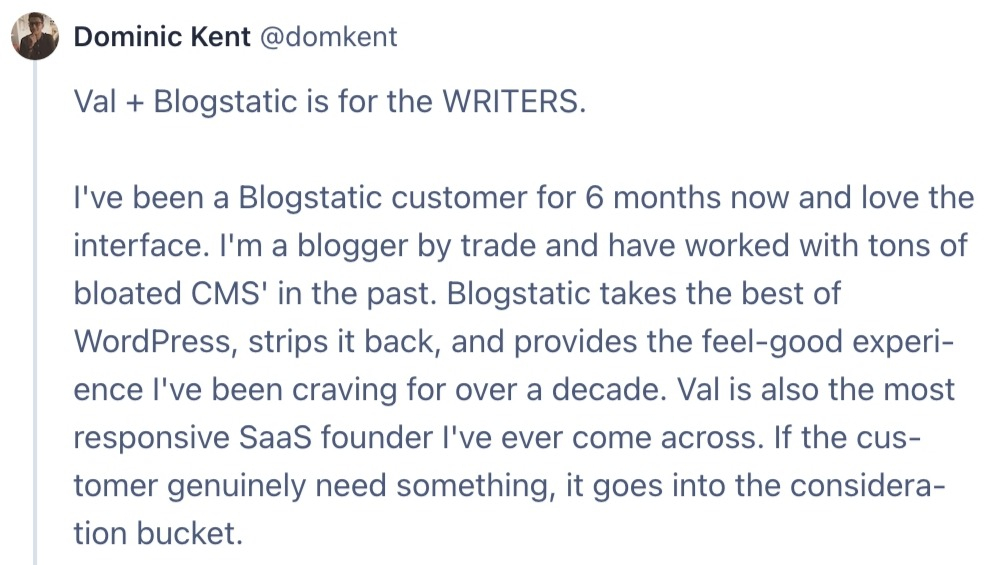Viewport: 1000px width, 565px height.
Task: Click the word 'genuinely' in the text
Action: (x=237, y=487)
